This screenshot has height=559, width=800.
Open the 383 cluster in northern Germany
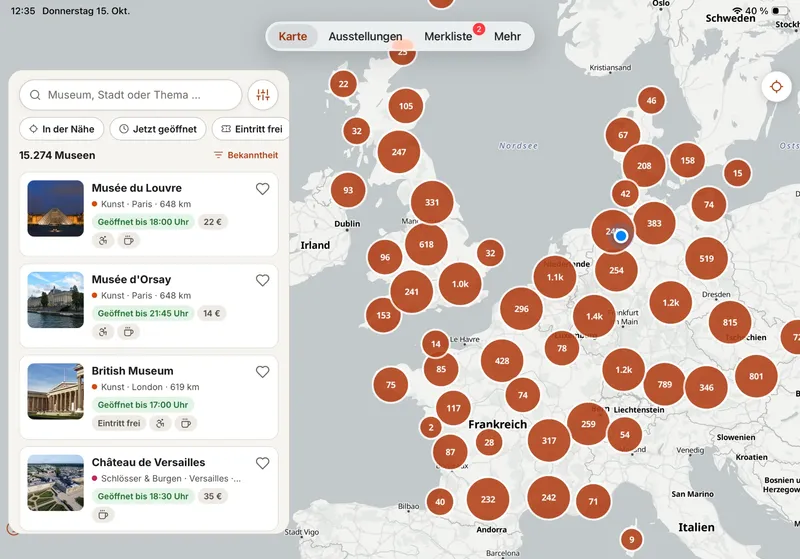point(654,223)
